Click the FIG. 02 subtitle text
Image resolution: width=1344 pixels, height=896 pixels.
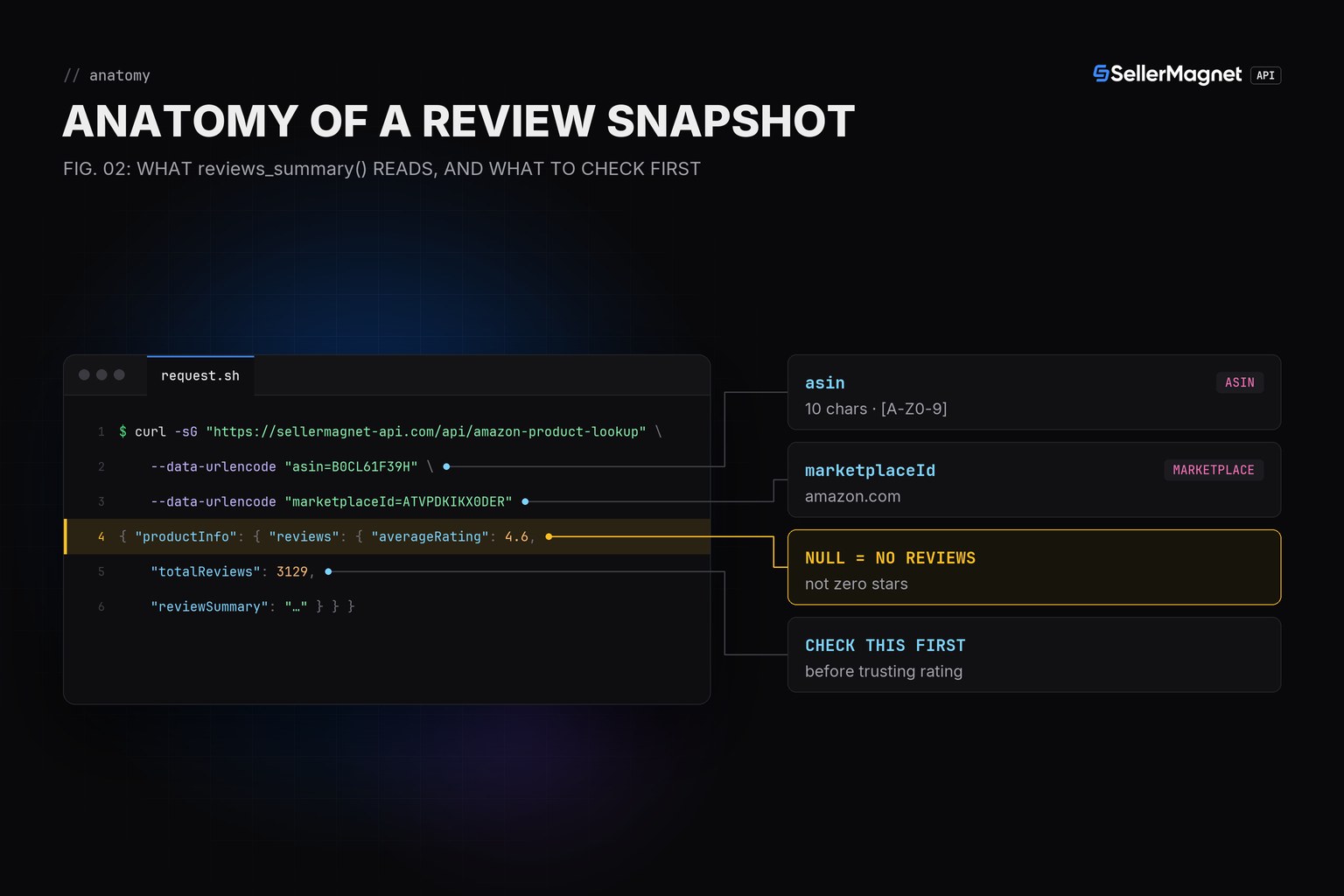coord(381,168)
